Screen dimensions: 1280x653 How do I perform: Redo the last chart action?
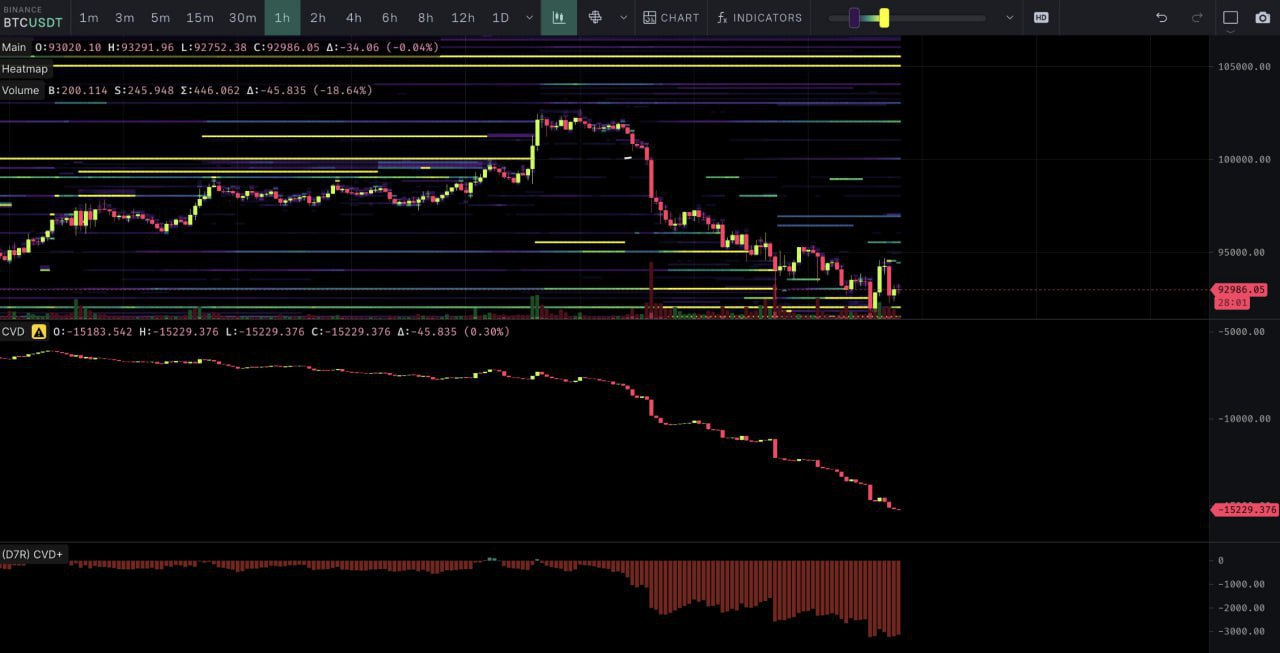tap(1191, 17)
